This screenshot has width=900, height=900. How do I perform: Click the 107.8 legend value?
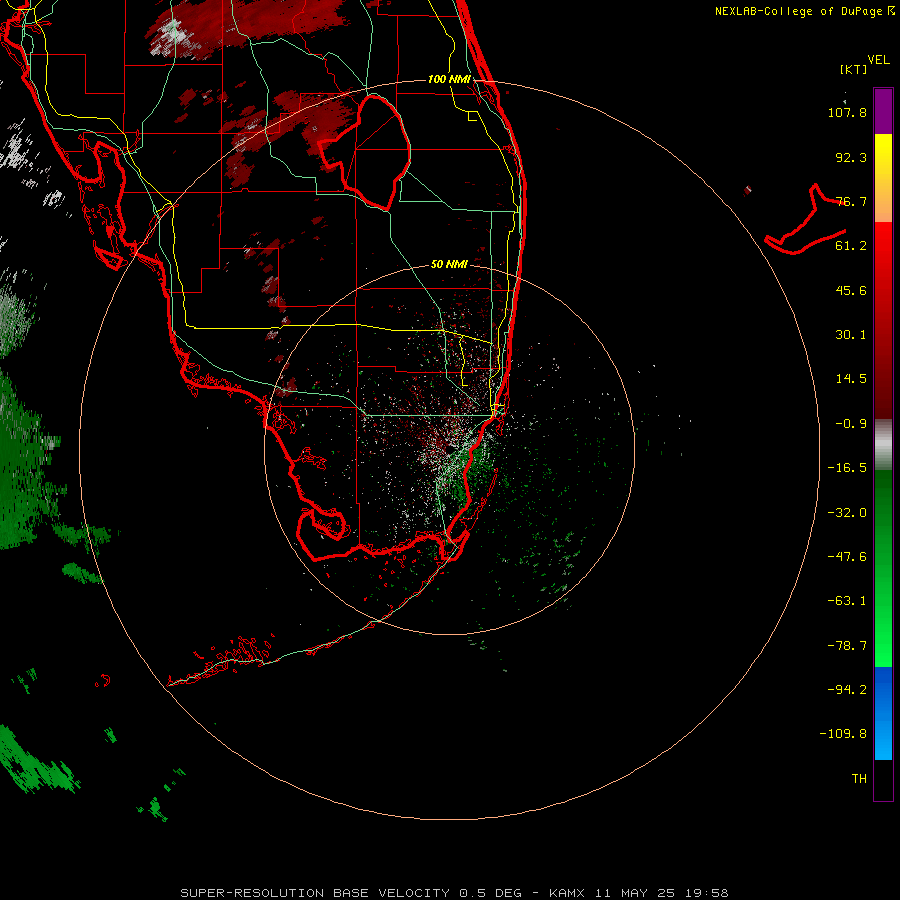pyautogui.click(x=847, y=112)
